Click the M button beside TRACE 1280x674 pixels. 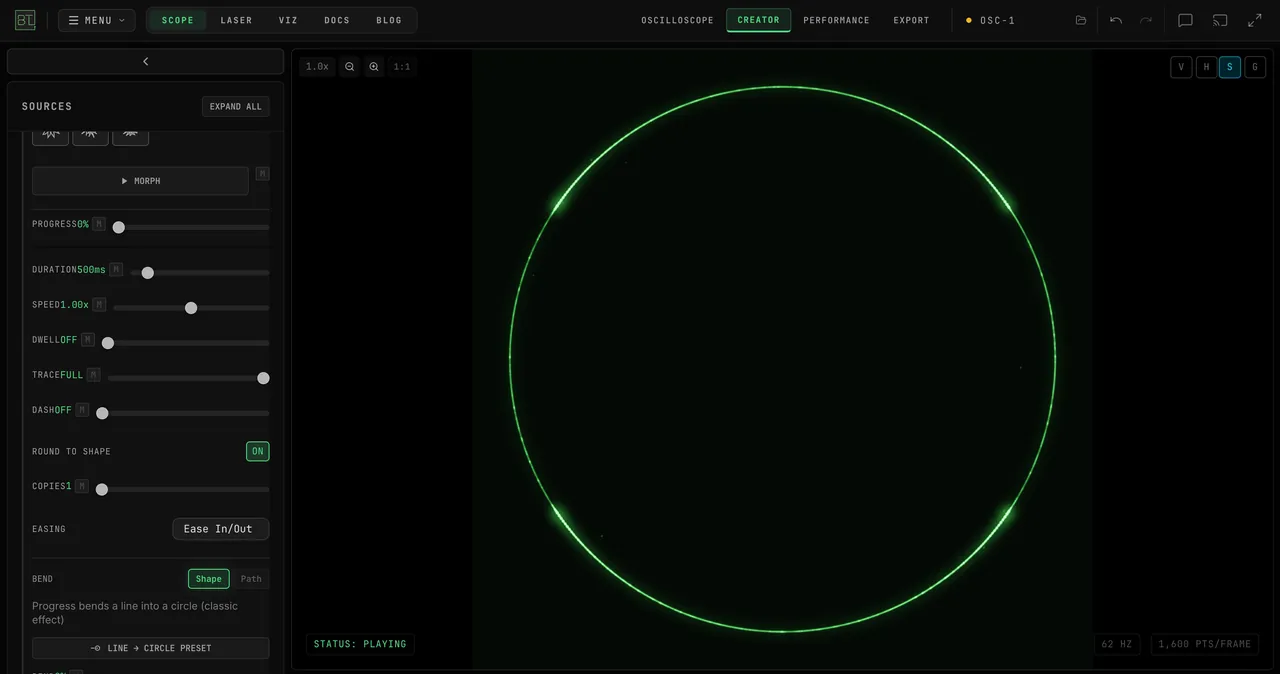click(94, 375)
